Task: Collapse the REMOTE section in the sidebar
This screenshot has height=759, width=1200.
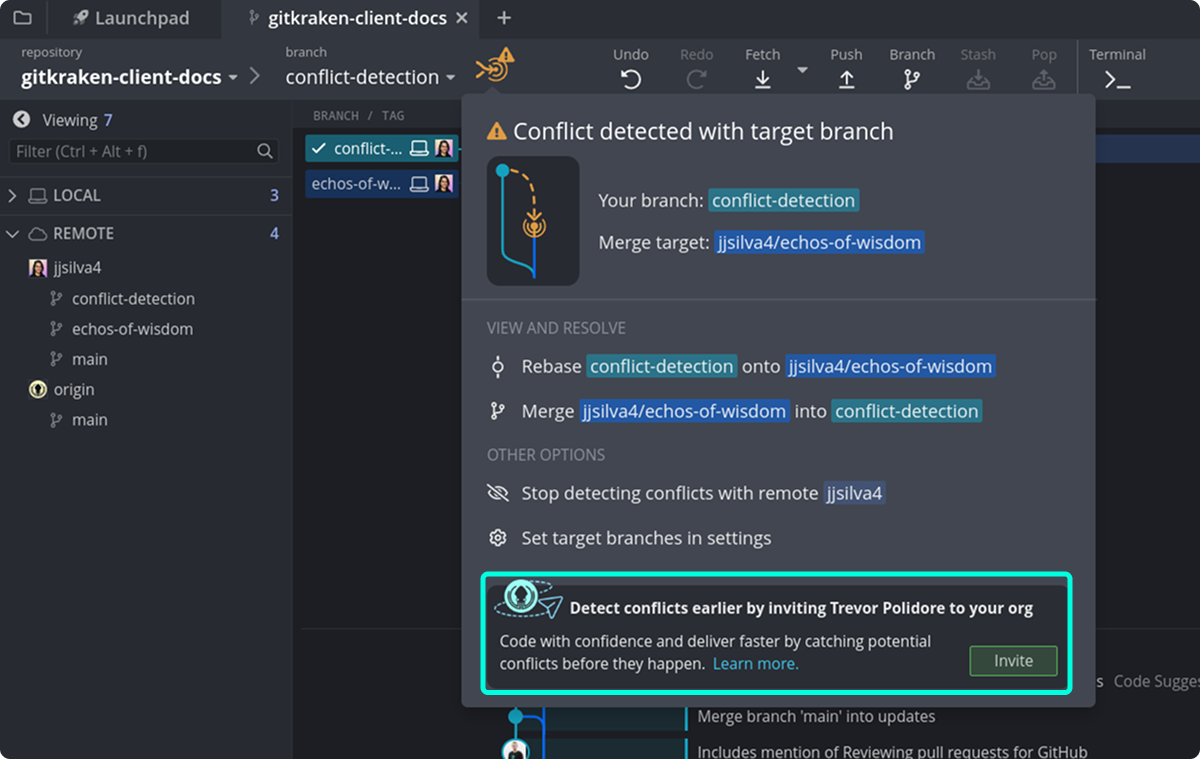Action: pos(13,233)
